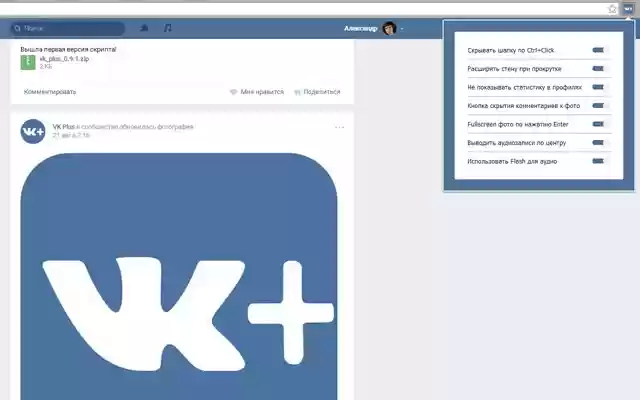Click the 'обновилась фотография' post caption text

[x=156, y=127]
